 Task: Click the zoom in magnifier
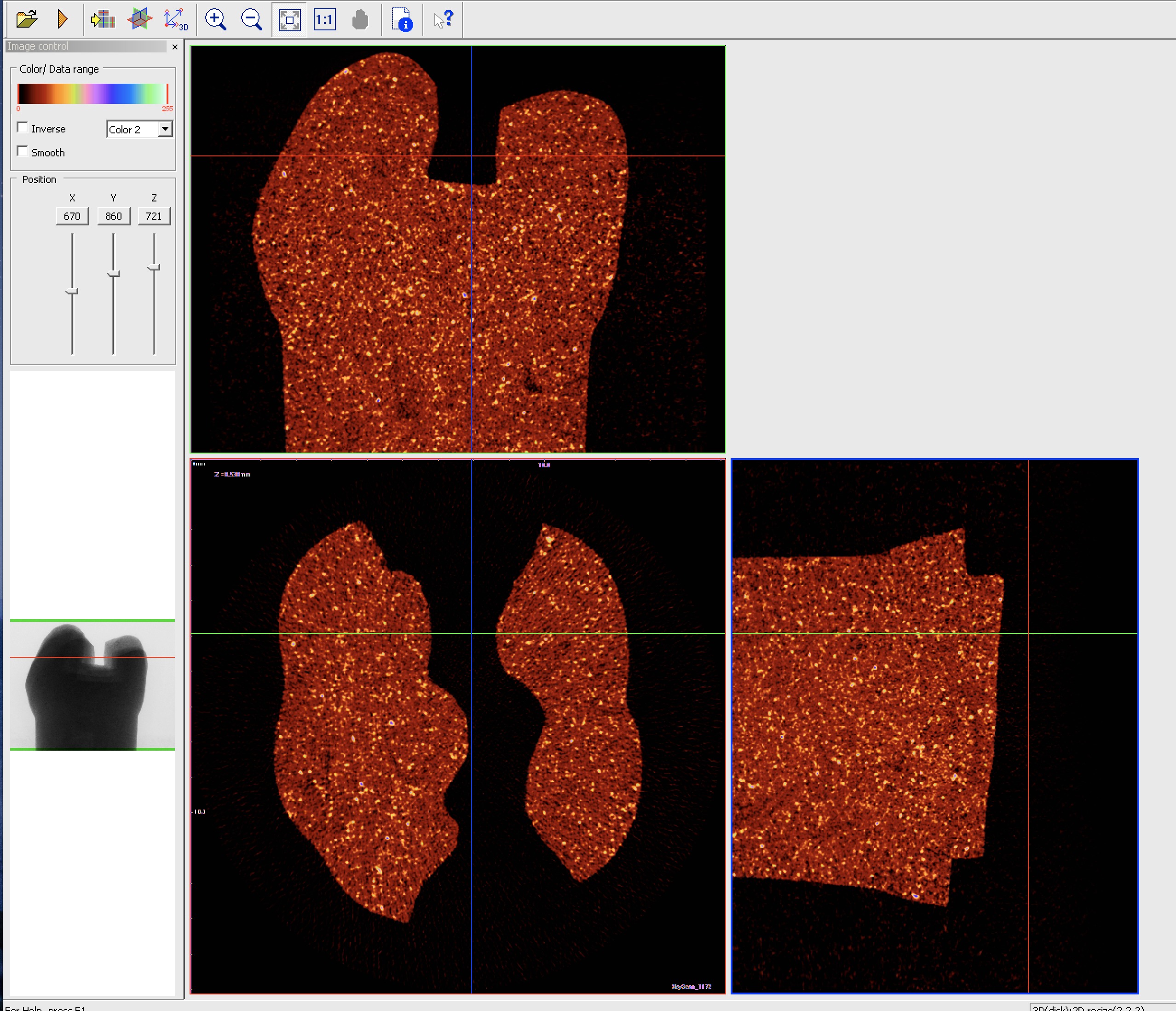tap(216, 19)
